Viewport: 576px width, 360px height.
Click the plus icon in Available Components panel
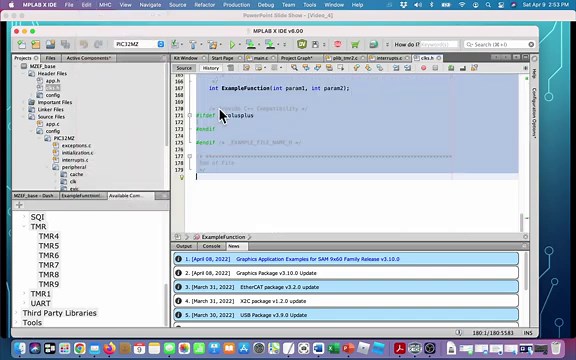coord(19,205)
